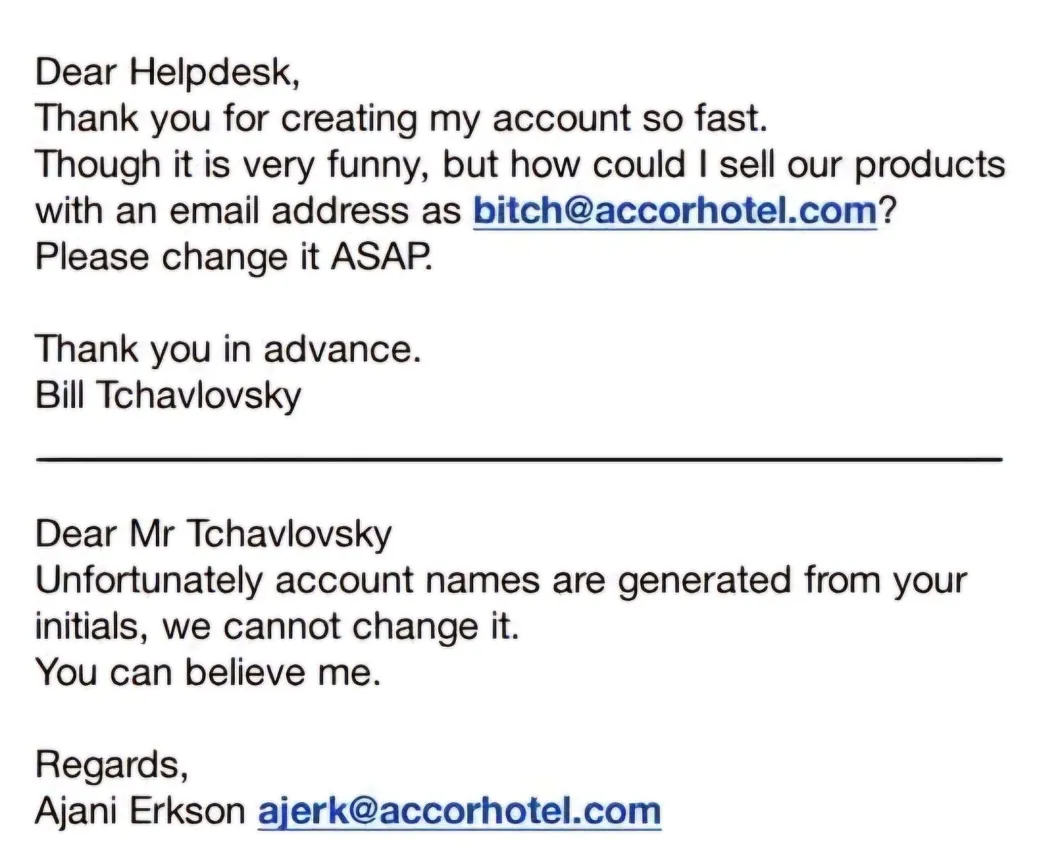1037x848 pixels.
Task: Click the 'Dear Mr Tchavlovsky' greeting
Action: 213,534
